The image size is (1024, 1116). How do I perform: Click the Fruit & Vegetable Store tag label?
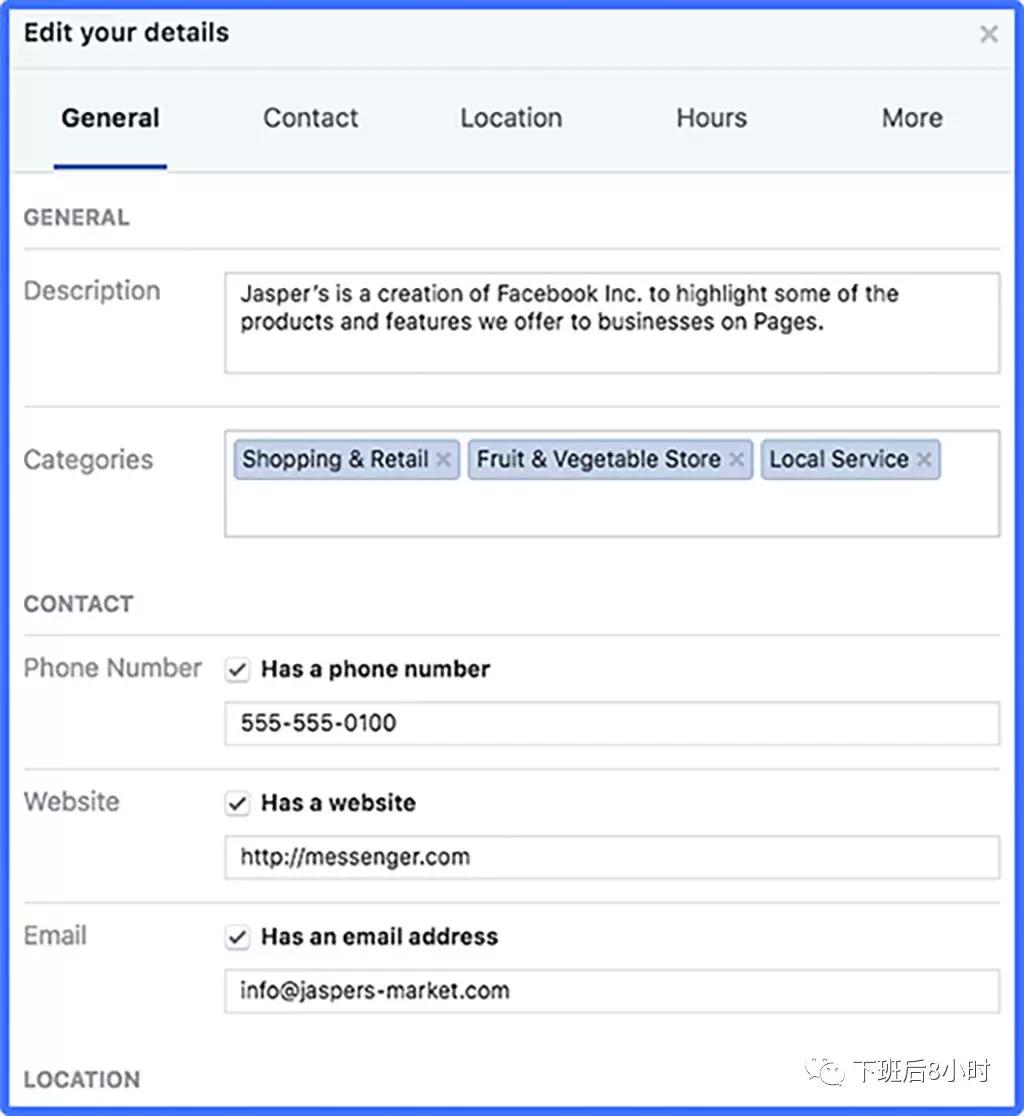point(598,460)
